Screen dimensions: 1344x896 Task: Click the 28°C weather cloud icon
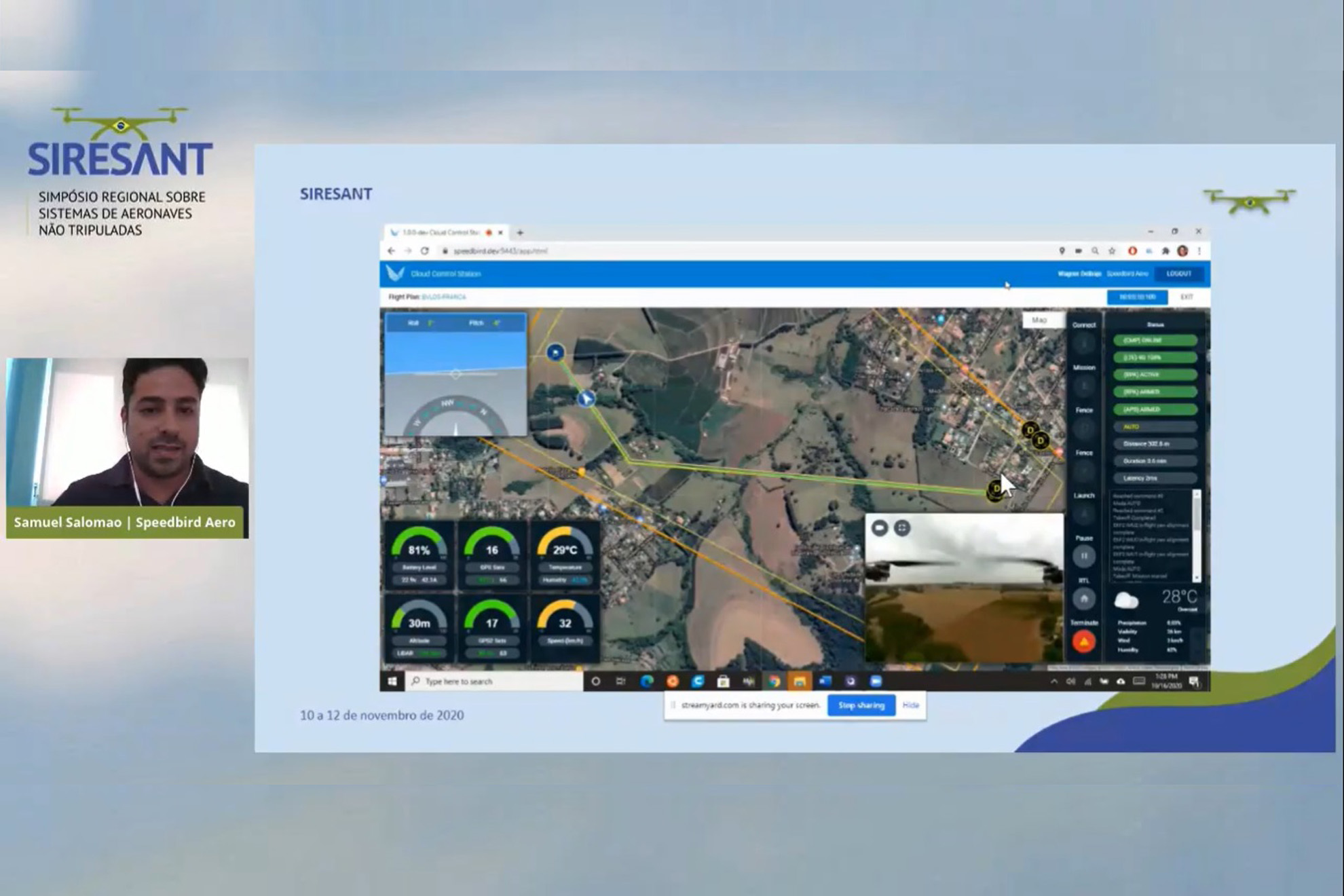[1126, 601]
